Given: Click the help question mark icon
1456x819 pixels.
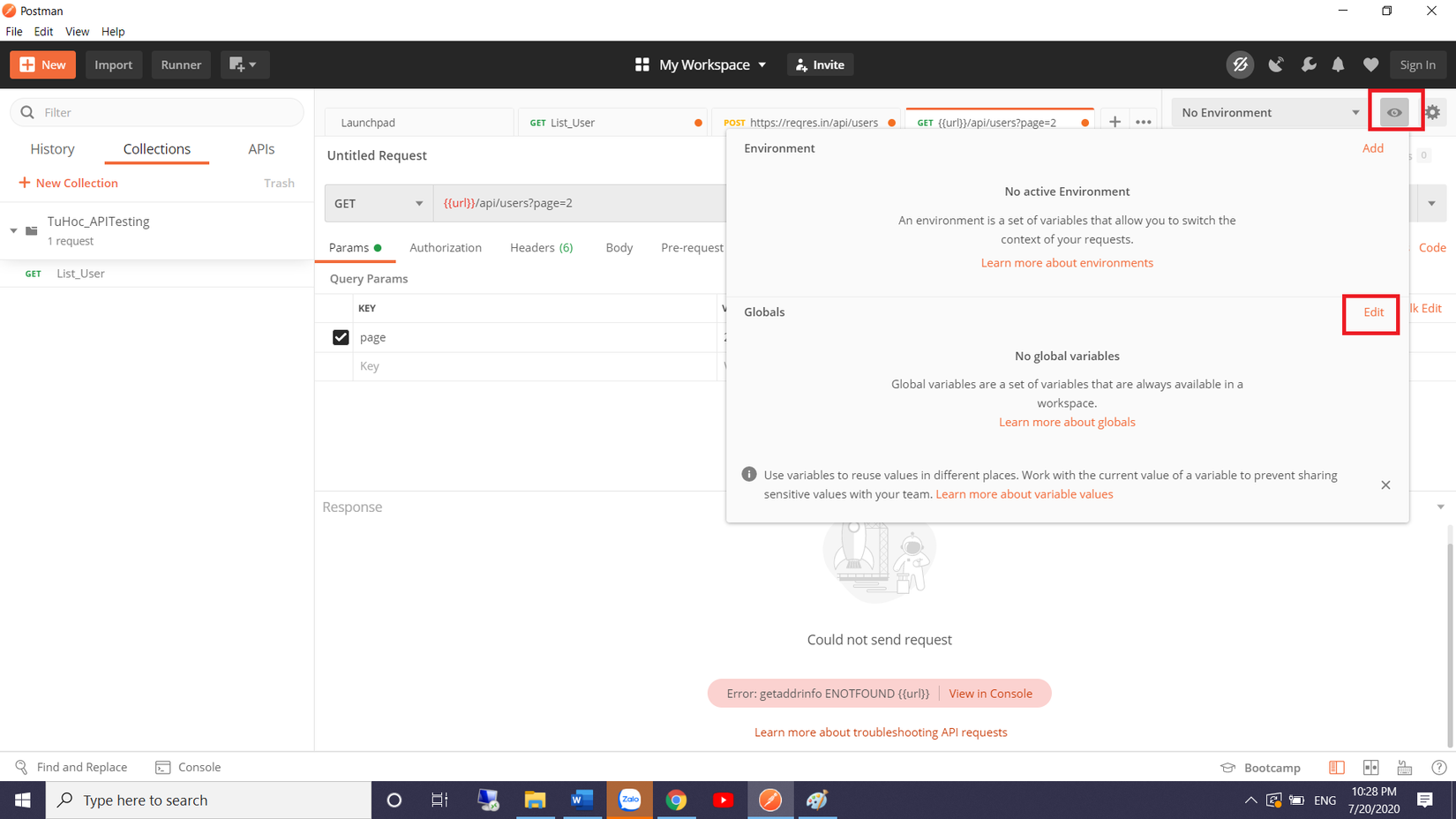Looking at the screenshot, I should click(1439, 768).
